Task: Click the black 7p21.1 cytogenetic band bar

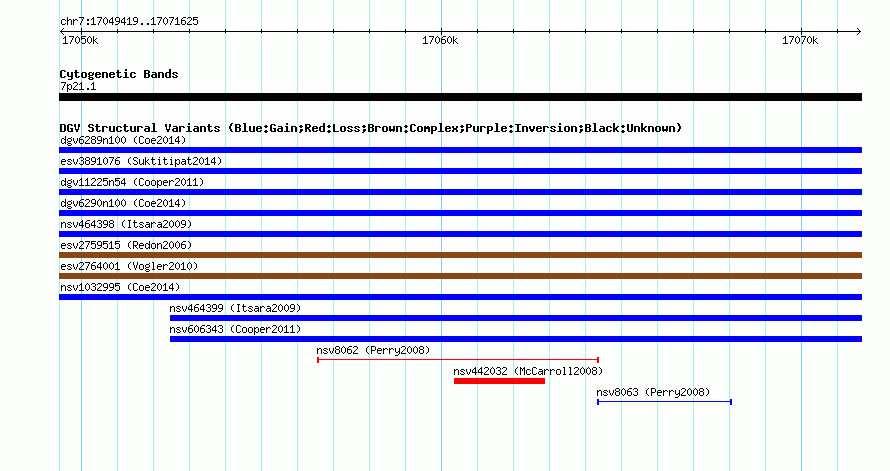Action: 460,97
